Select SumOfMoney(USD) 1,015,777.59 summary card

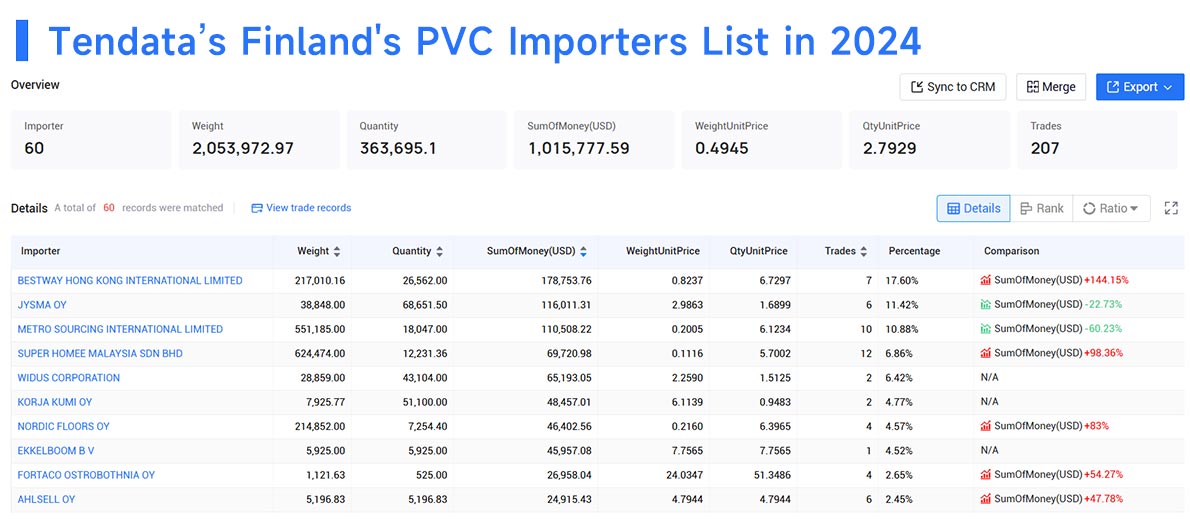(x=594, y=140)
